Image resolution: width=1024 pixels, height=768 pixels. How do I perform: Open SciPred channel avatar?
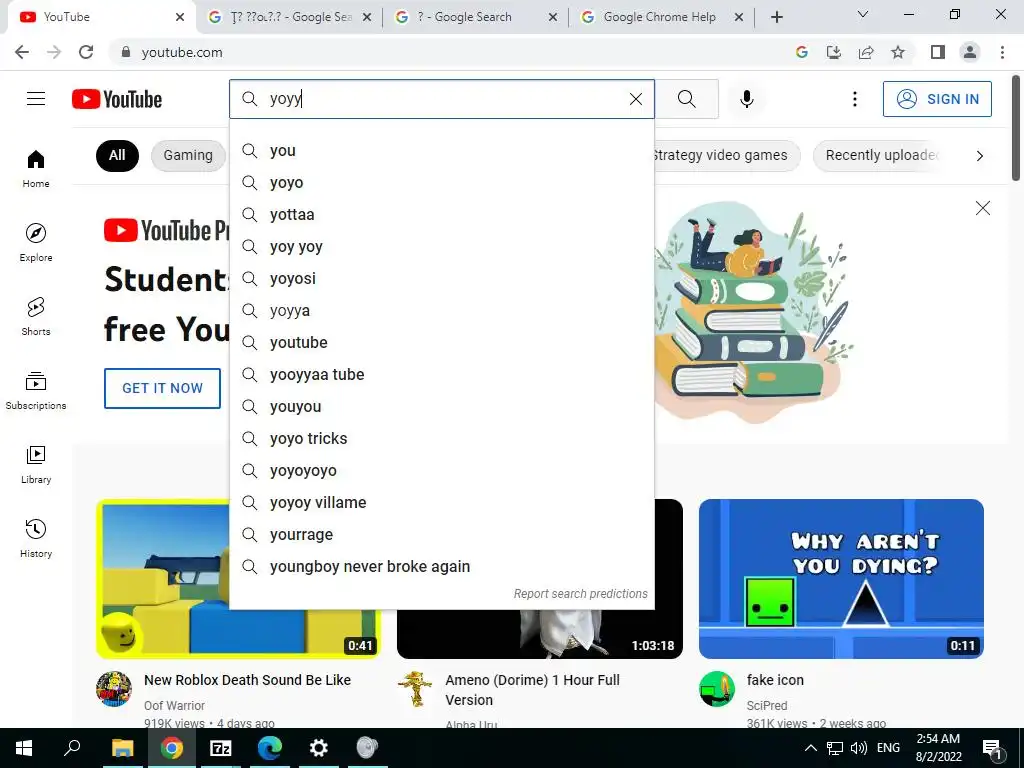[716, 688]
